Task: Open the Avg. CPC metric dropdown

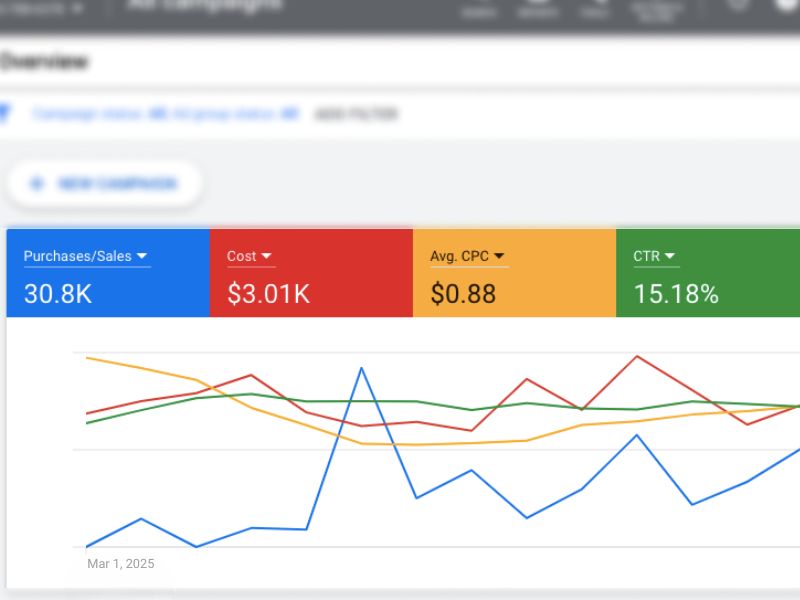Action: click(501, 255)
